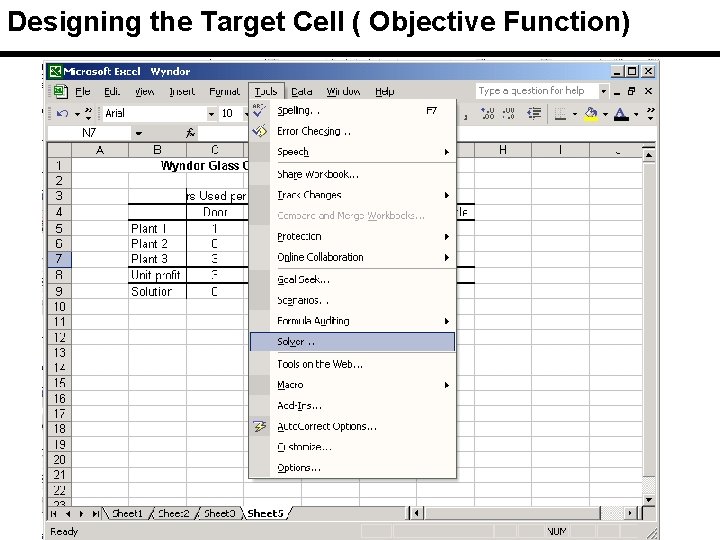Image resolution: width=720 pixels, height=540 pixels.
Task: Open the View menu
Action: pyautogui.click(x=144, y=92)
